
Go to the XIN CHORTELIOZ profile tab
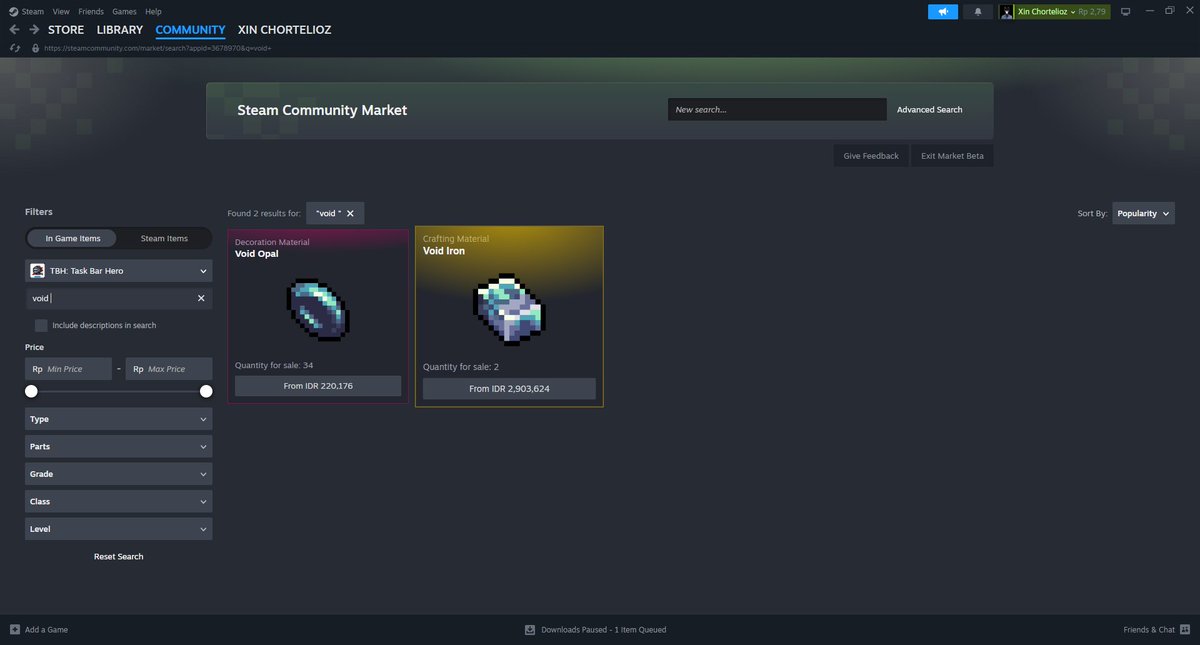point(285,30)
